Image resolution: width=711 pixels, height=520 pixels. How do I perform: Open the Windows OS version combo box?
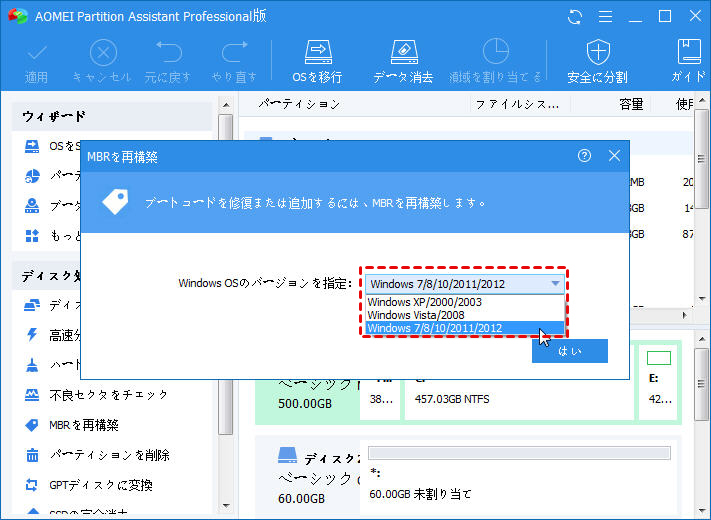coord(465,284)
